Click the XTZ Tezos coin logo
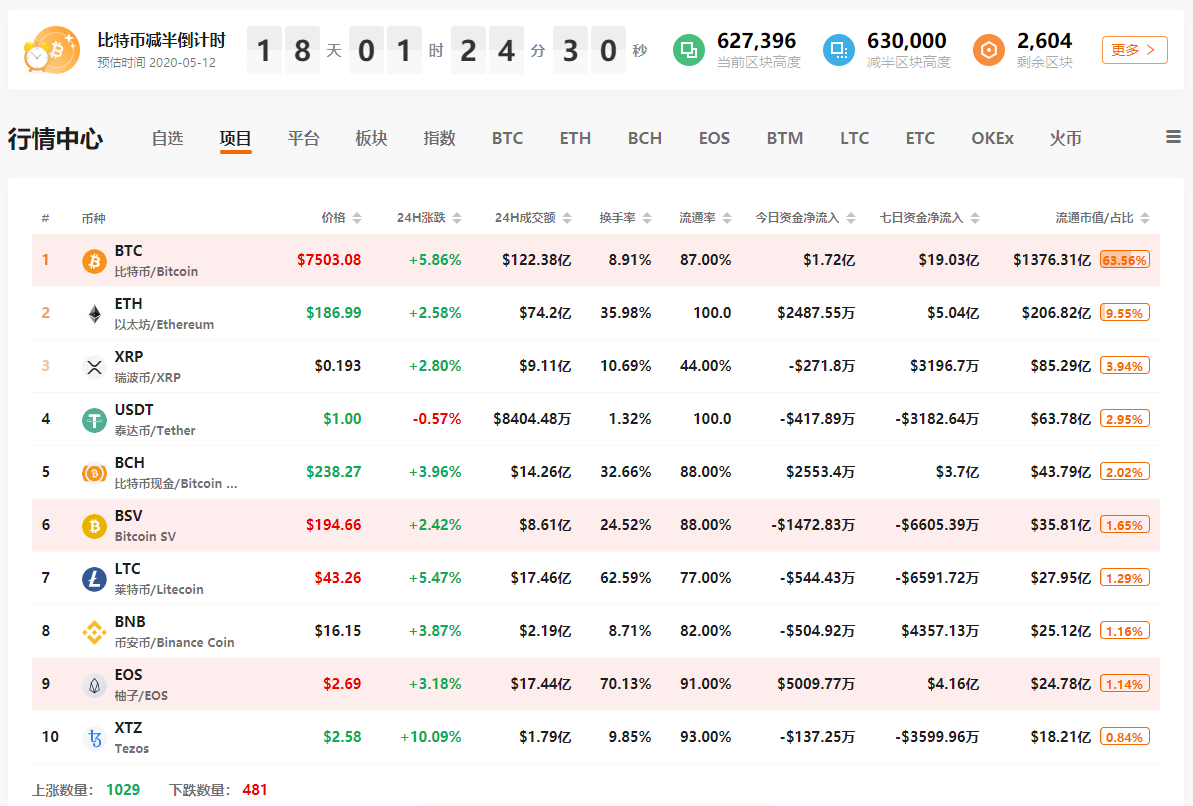 (x=94, y=738)
